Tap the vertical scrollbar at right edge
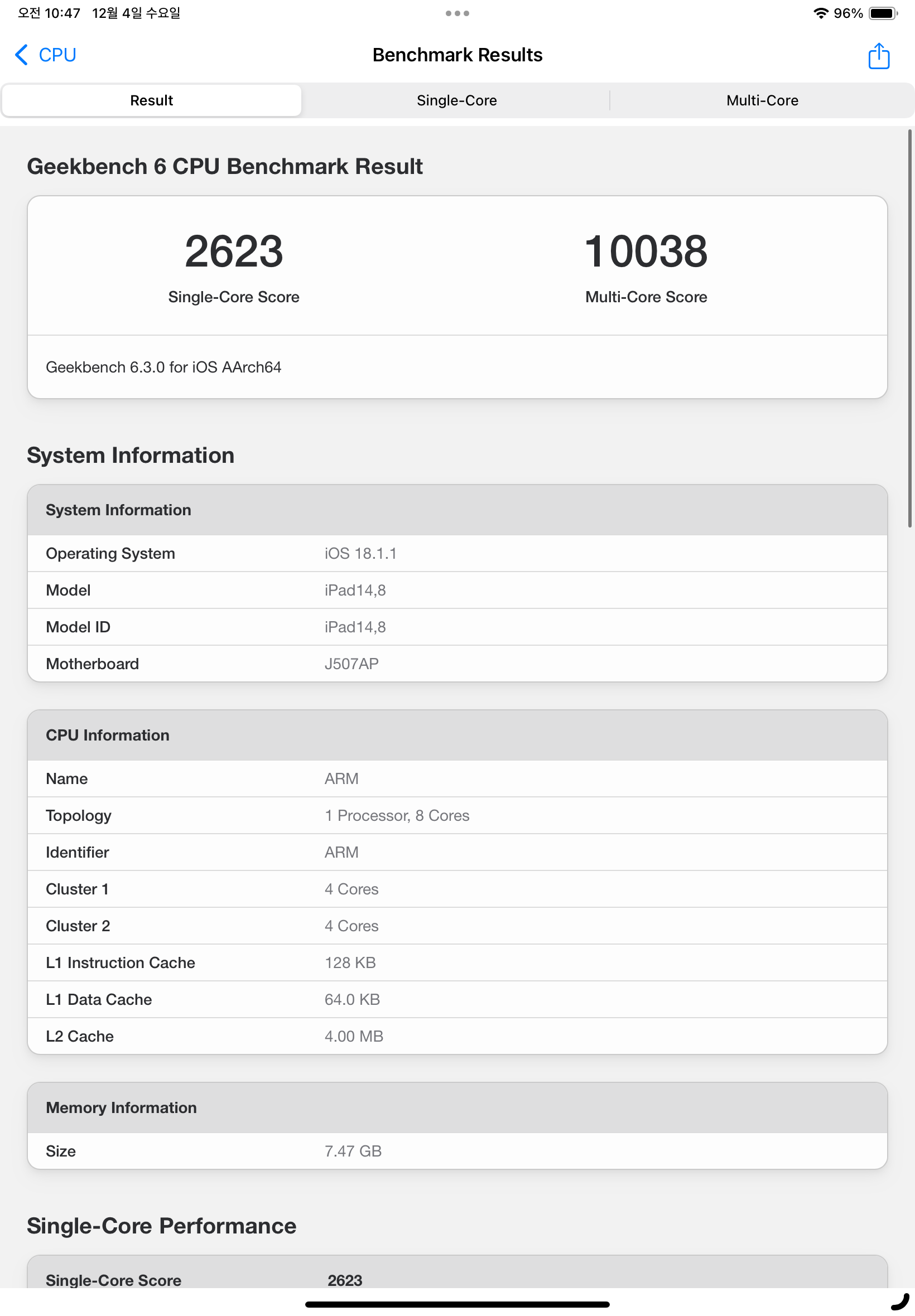This screenshot has height=1316, width=915. coord(909,328)
